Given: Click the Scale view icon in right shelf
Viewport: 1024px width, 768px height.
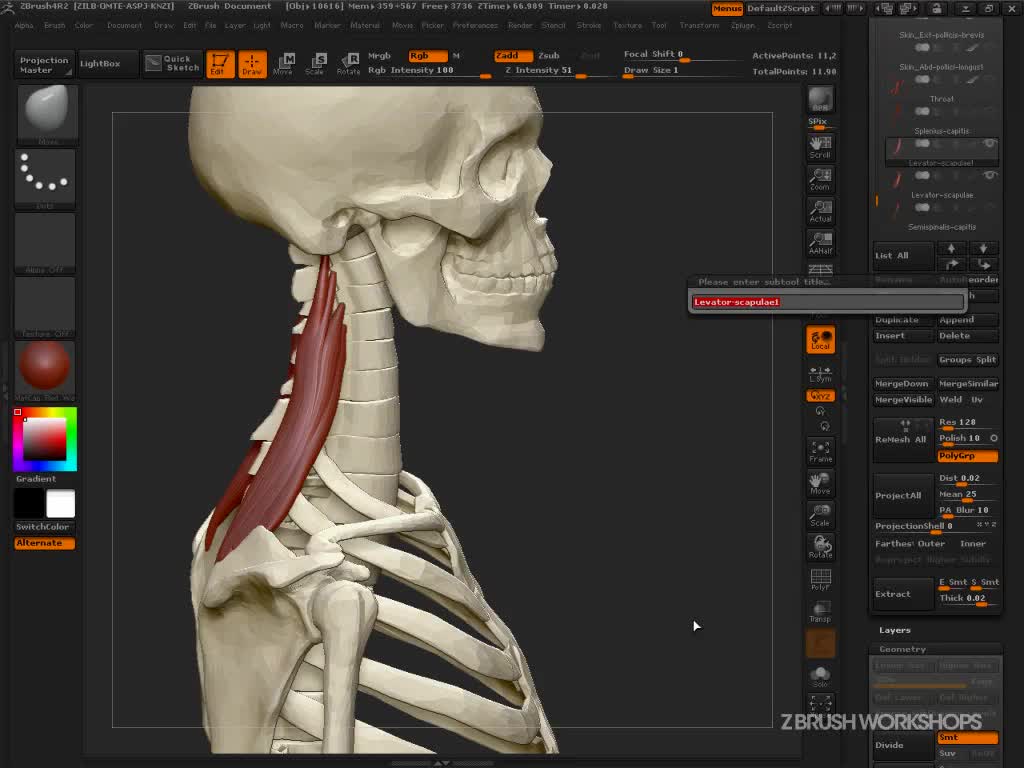Looking at the screenshot, I should 820,515.
